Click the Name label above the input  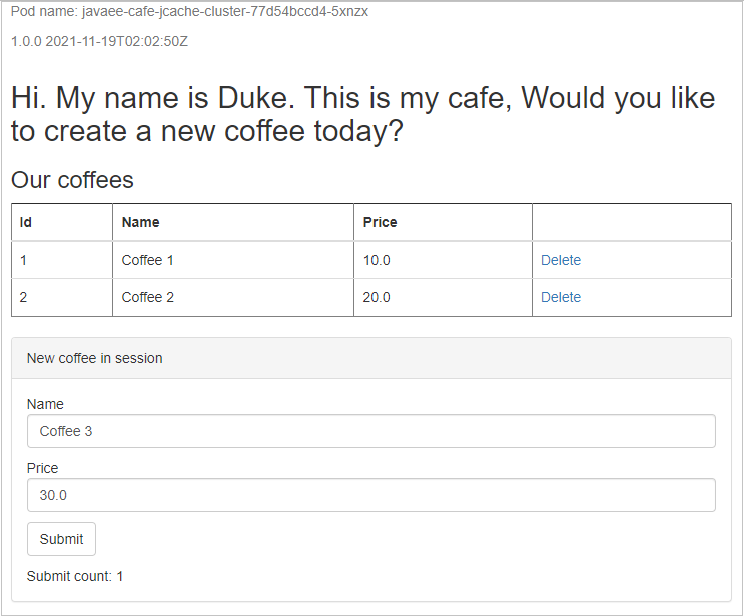point(45,404)
